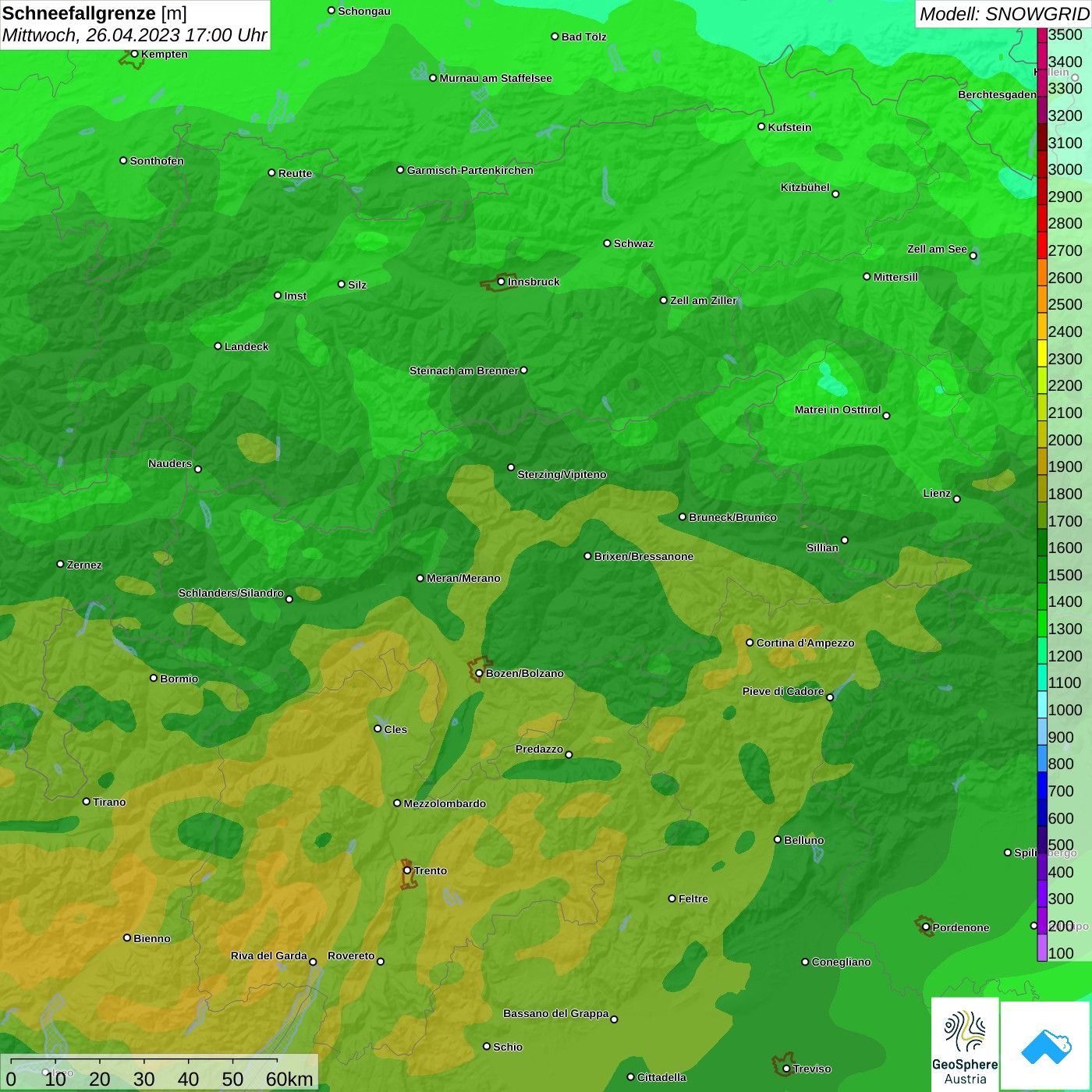Click the Schwaz city marker dot
Screen dimensions: 1092x1092
pyautogui.click(x=607, y=243)
